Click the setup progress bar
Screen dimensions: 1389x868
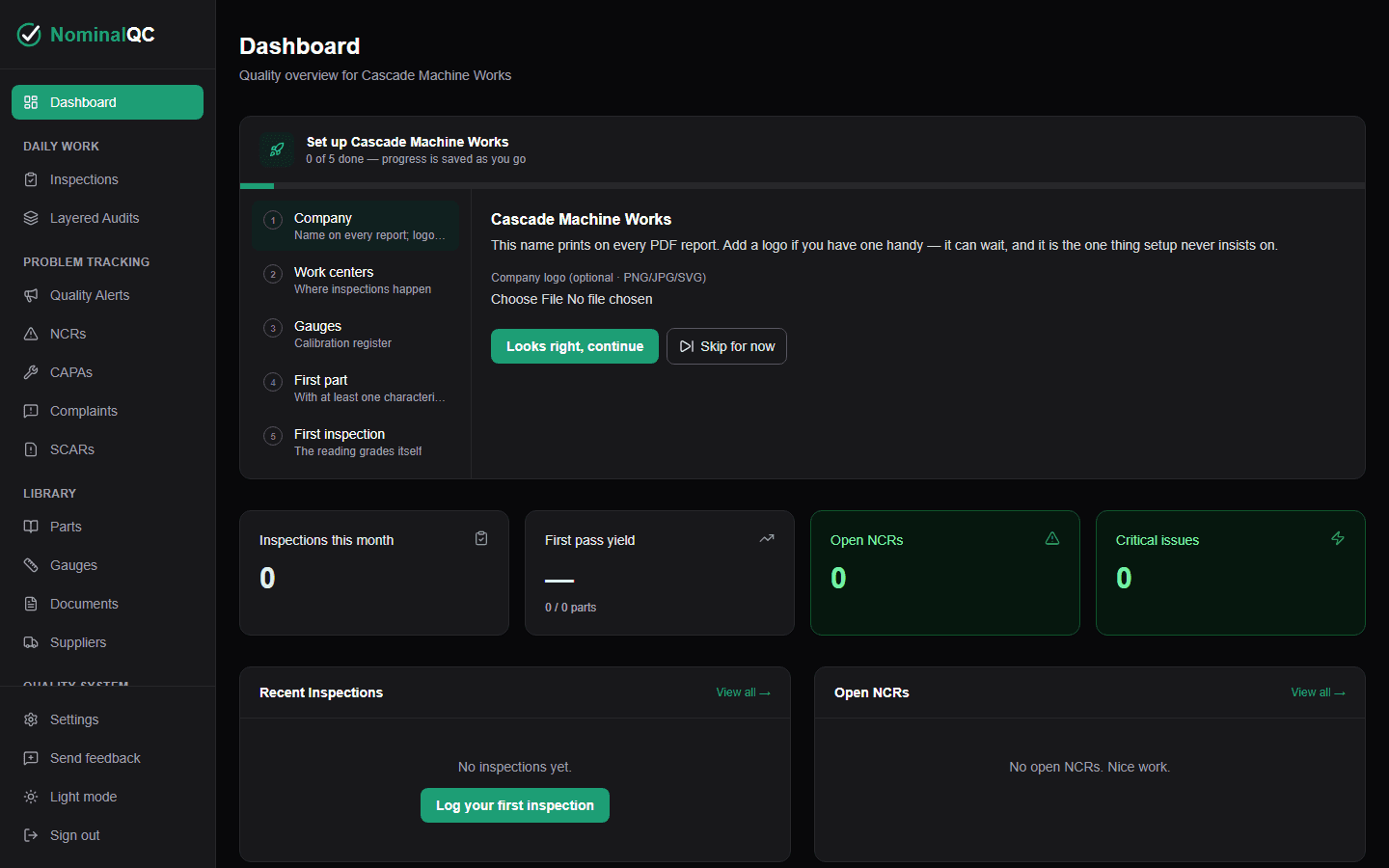[x=803, y=185]
